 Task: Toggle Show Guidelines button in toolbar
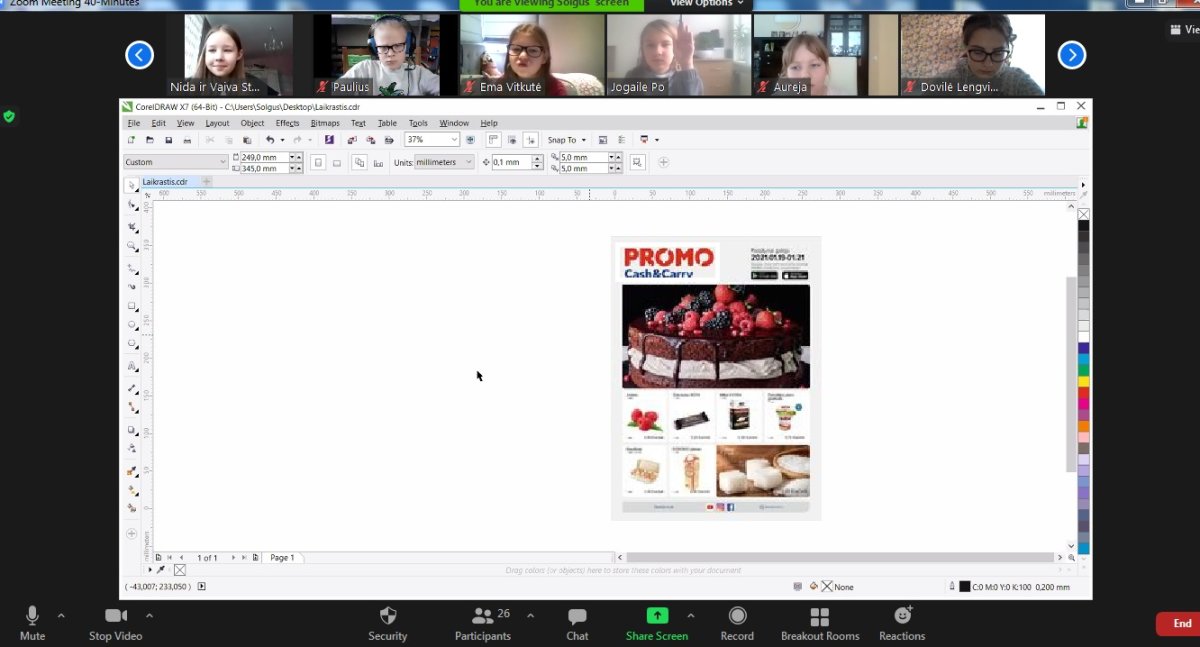pos(531,140)
